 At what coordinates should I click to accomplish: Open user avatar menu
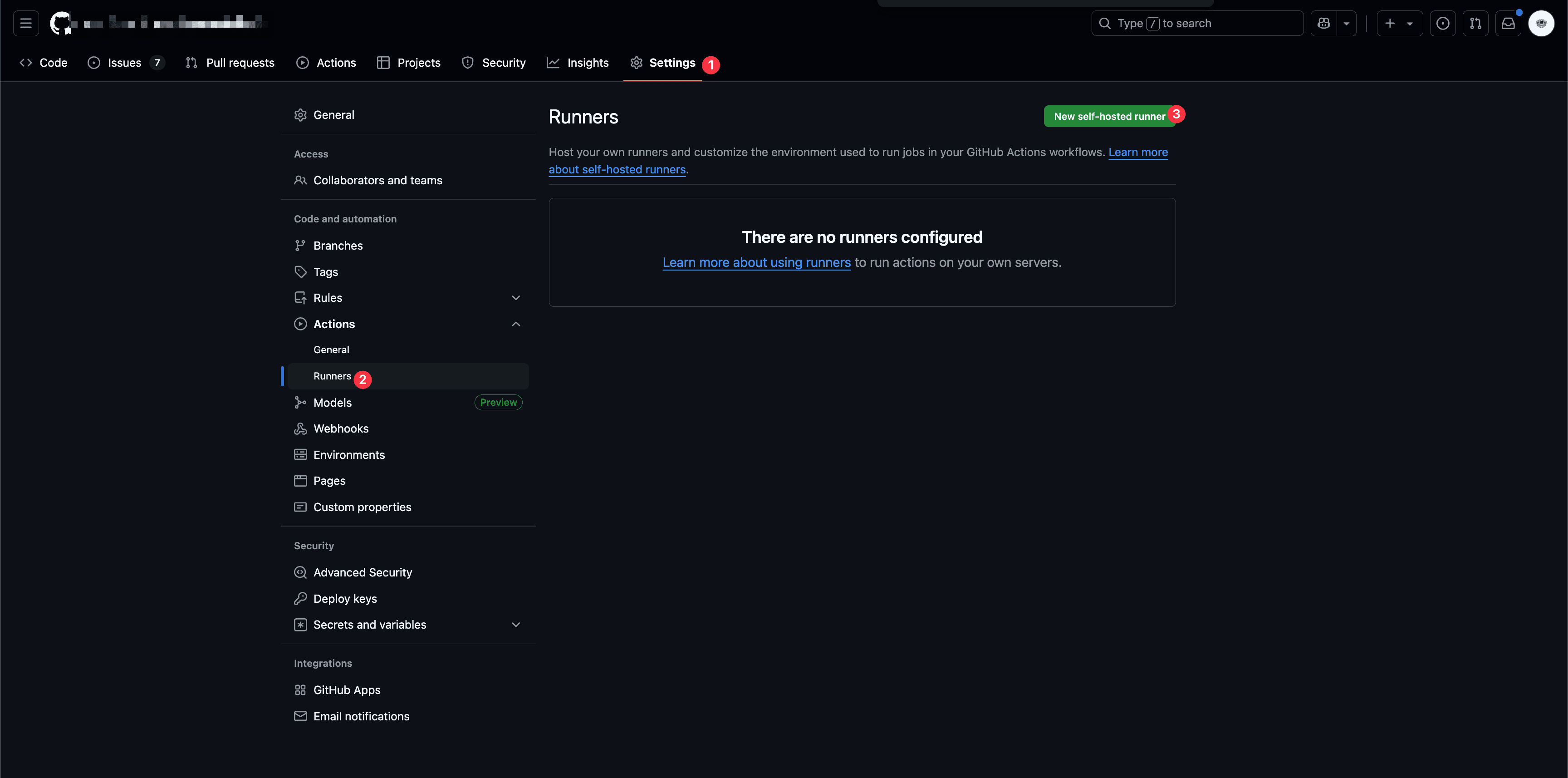[1541, 23]
